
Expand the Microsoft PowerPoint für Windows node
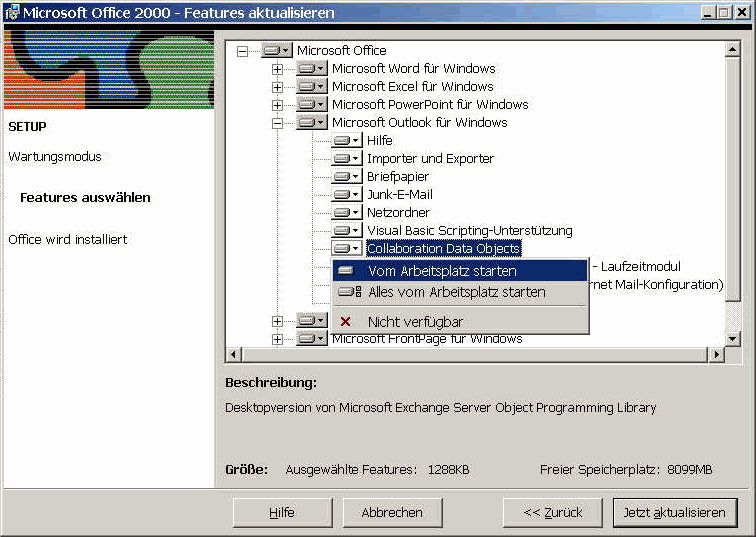pyautogui.click(x=277, y=105)
